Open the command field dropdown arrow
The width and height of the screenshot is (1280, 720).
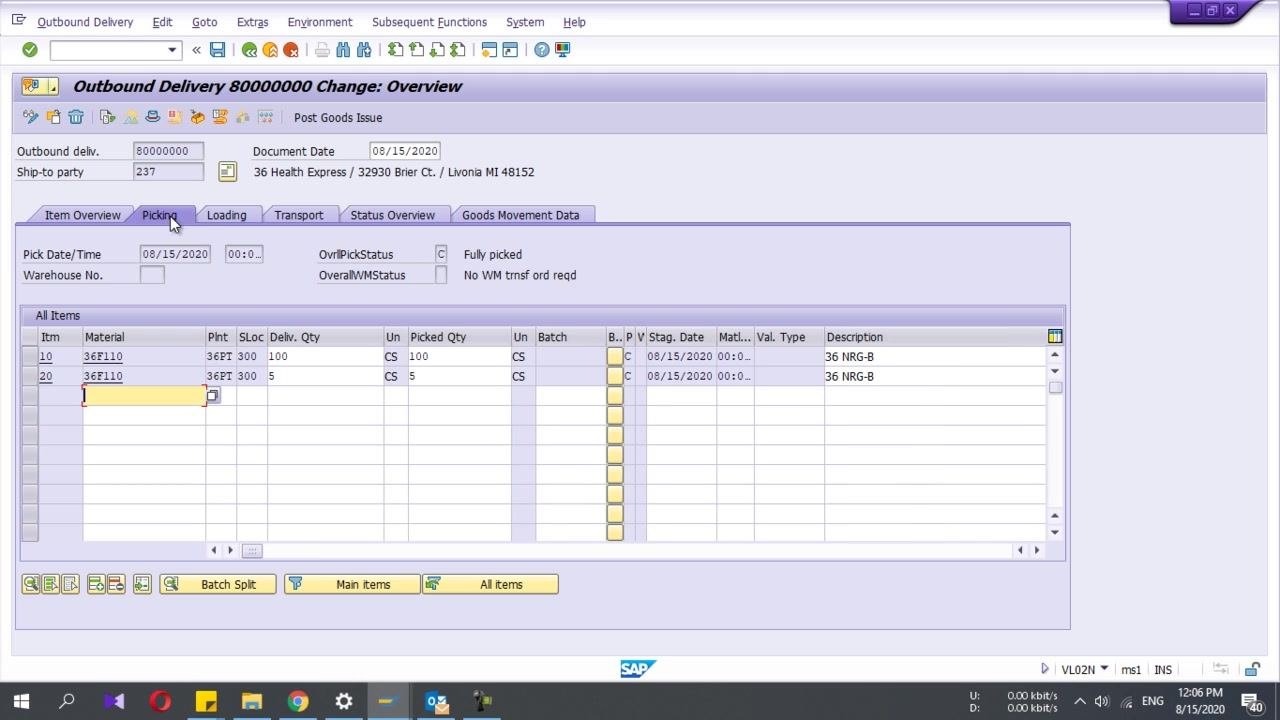click(172, 50)
